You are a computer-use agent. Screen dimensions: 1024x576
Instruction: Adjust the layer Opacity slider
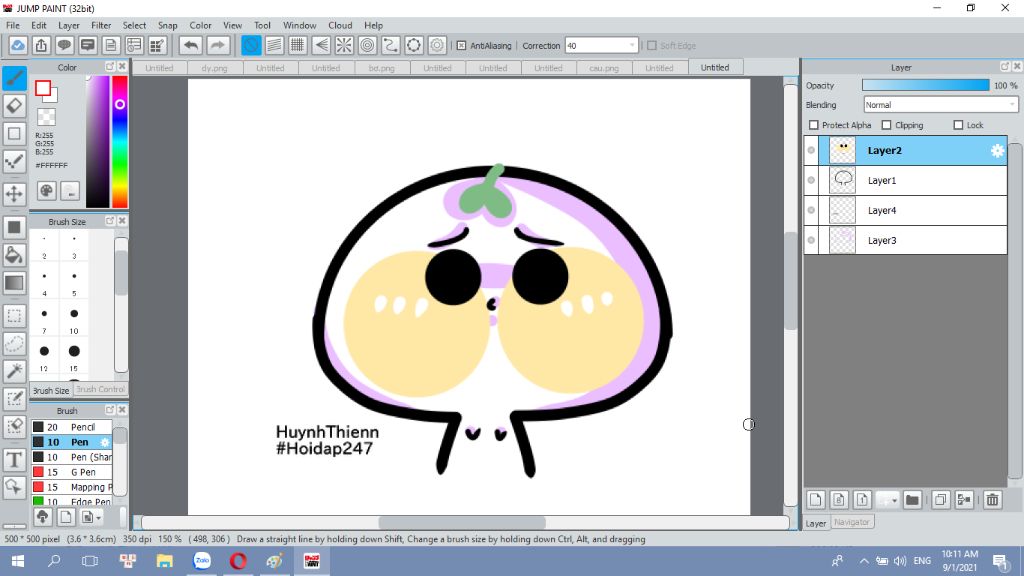(x=925, y=86)
